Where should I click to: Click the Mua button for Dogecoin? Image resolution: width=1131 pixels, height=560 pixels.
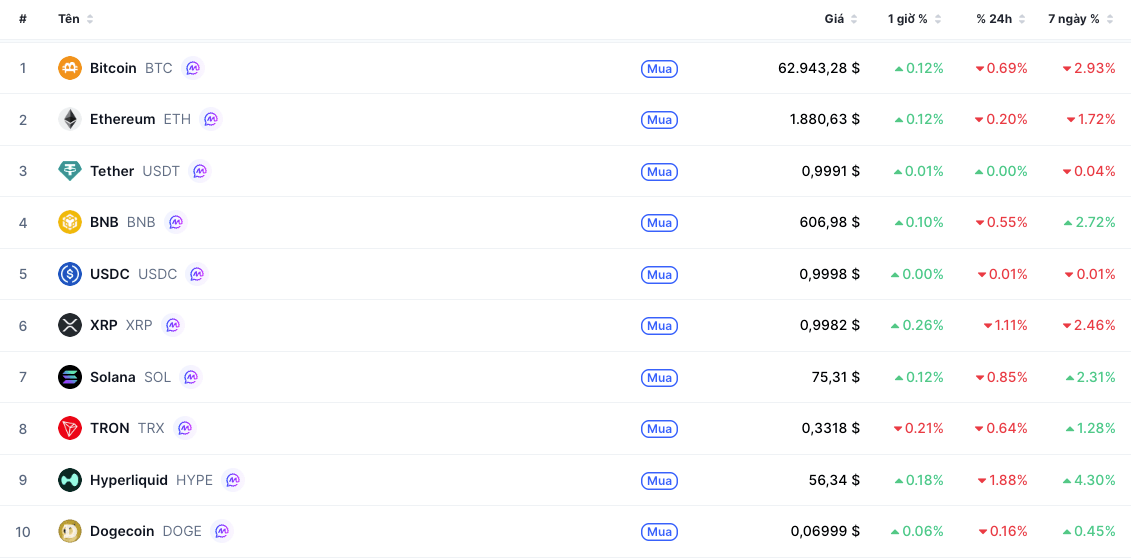pyautogui.click(x=659, y=532)
